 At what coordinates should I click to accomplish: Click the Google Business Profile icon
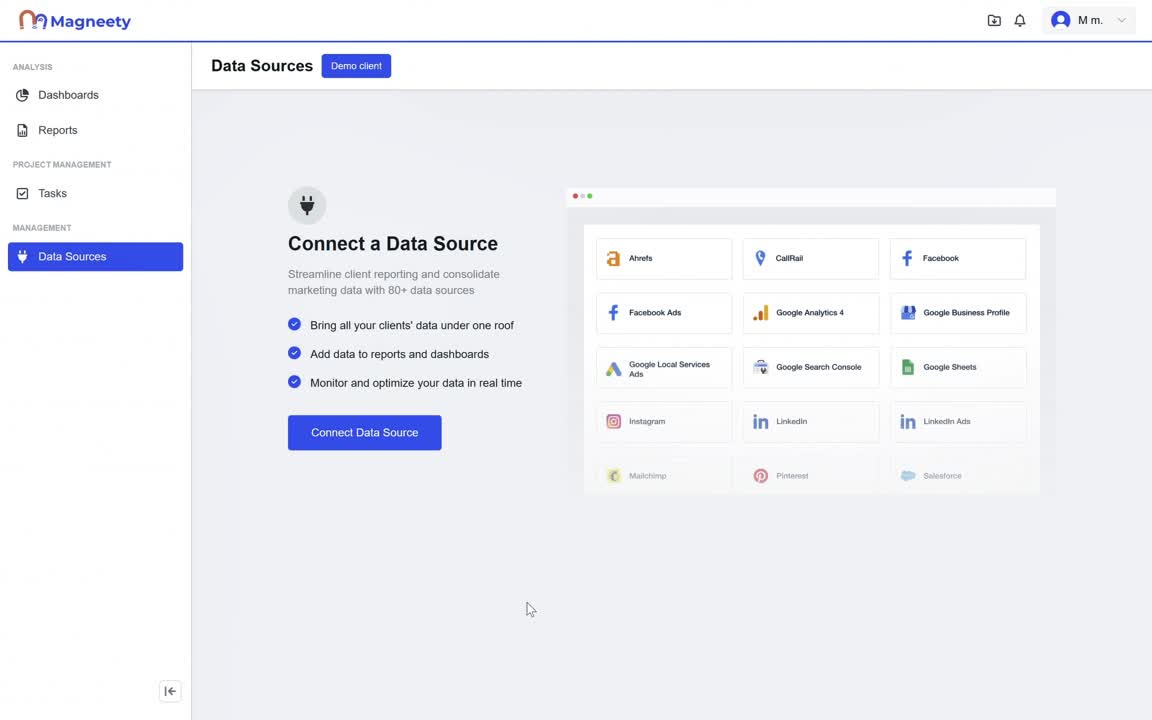[x=908, y=312]
